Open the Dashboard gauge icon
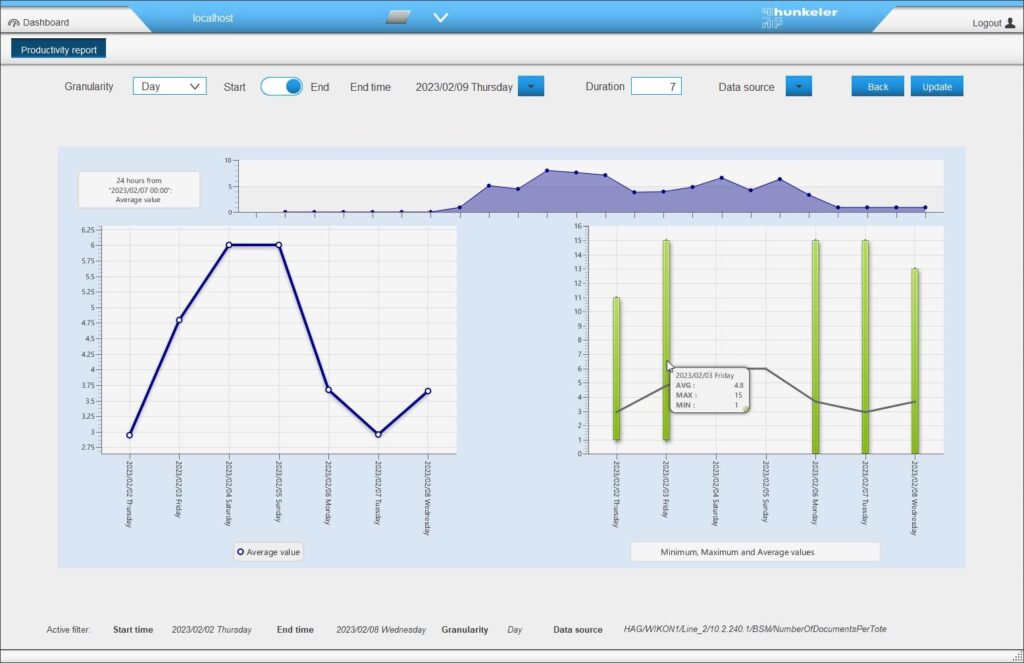The height and width of the screenshot is (663, 1024). click(13, 22)
